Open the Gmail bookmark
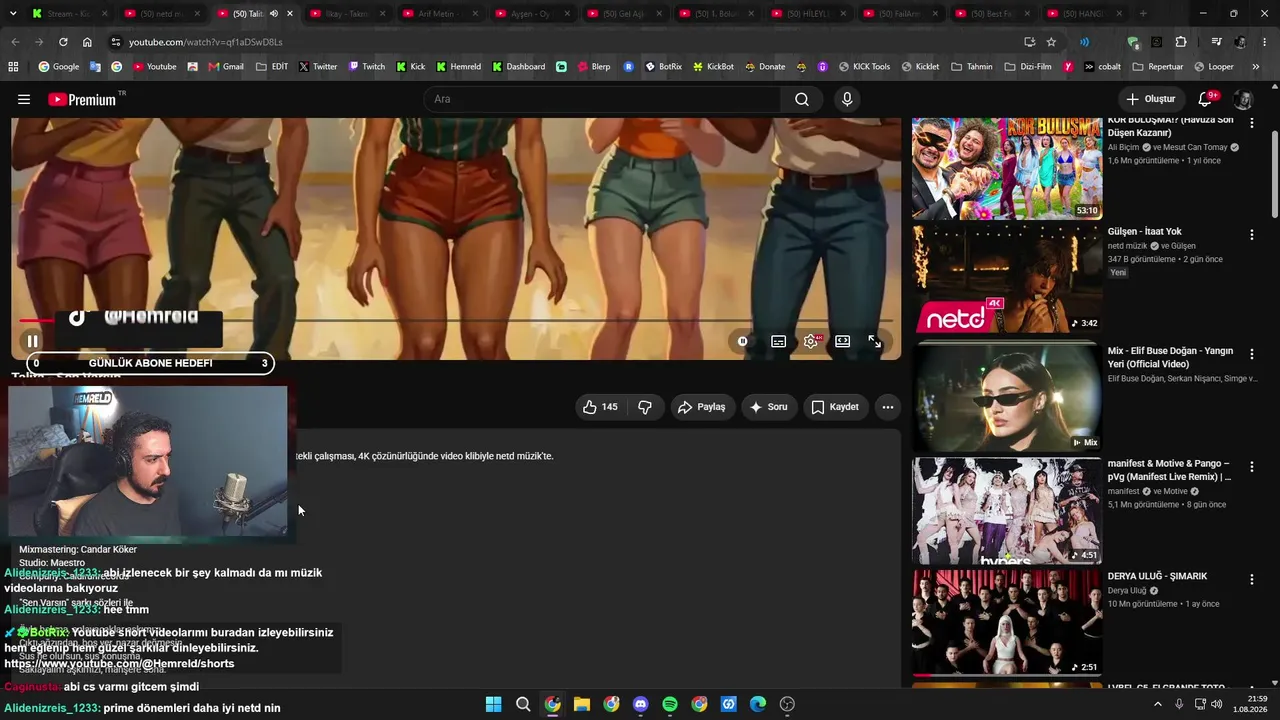 225,67
